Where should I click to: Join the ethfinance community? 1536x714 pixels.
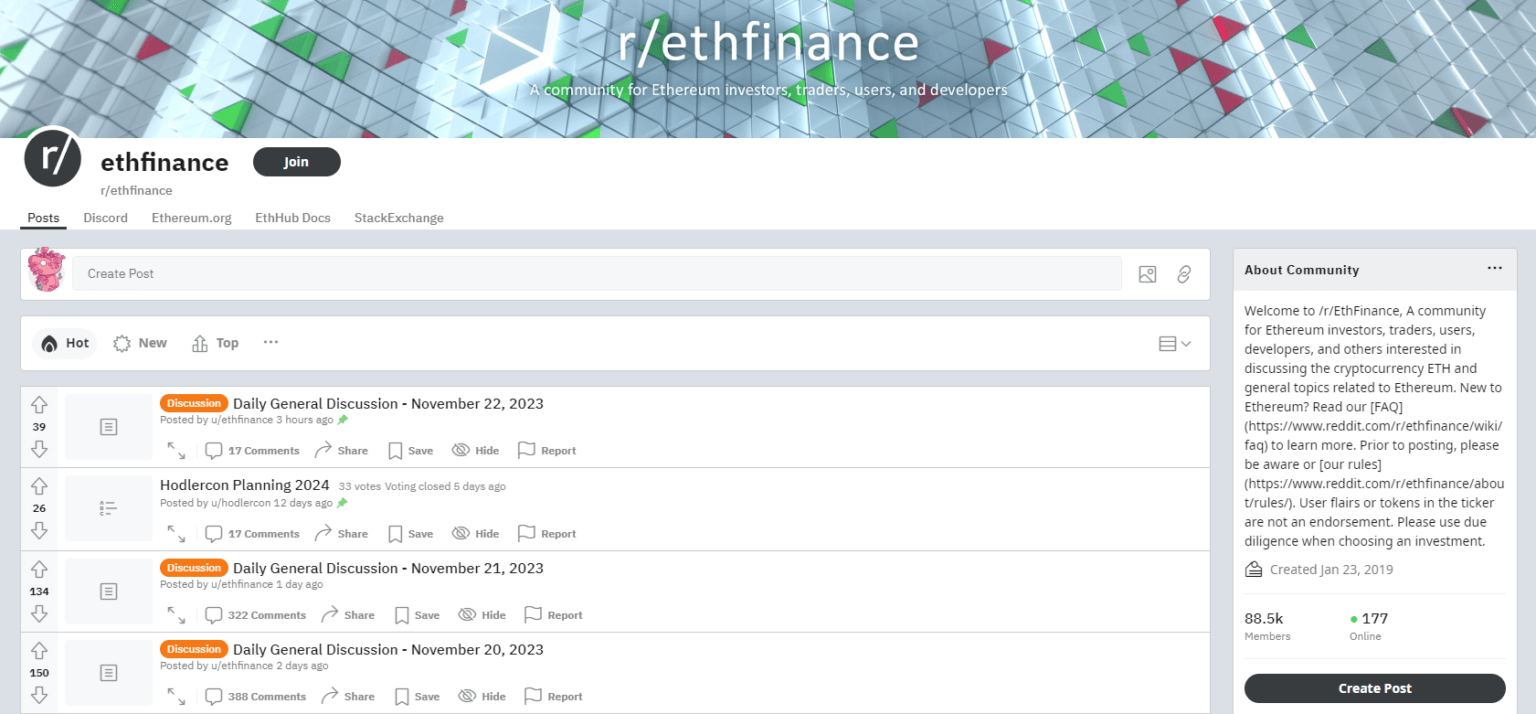tap(296, 161)
